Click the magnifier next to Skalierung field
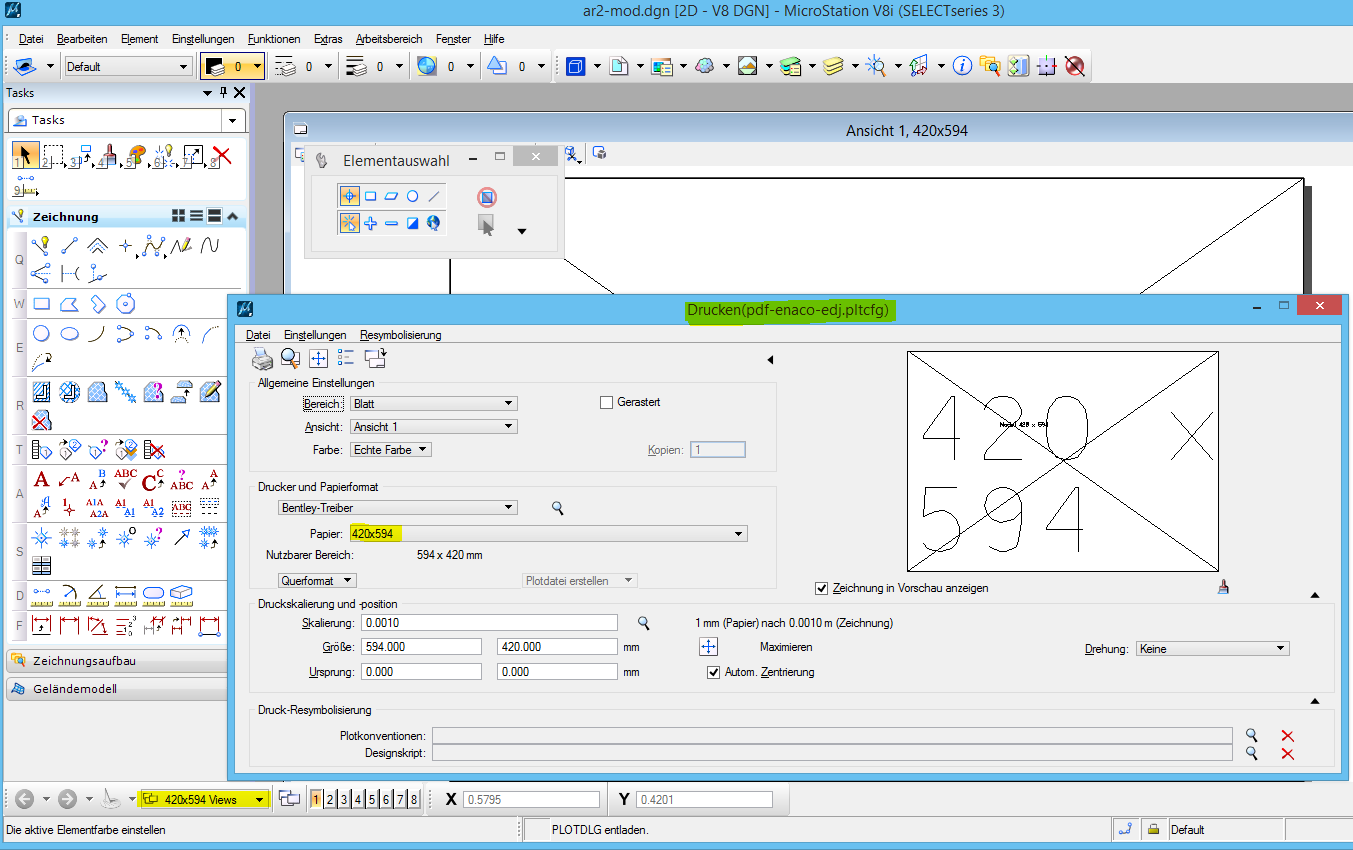Image resolution: width=1353 pixels, height=850 pixels. click(x=644, y=623)
